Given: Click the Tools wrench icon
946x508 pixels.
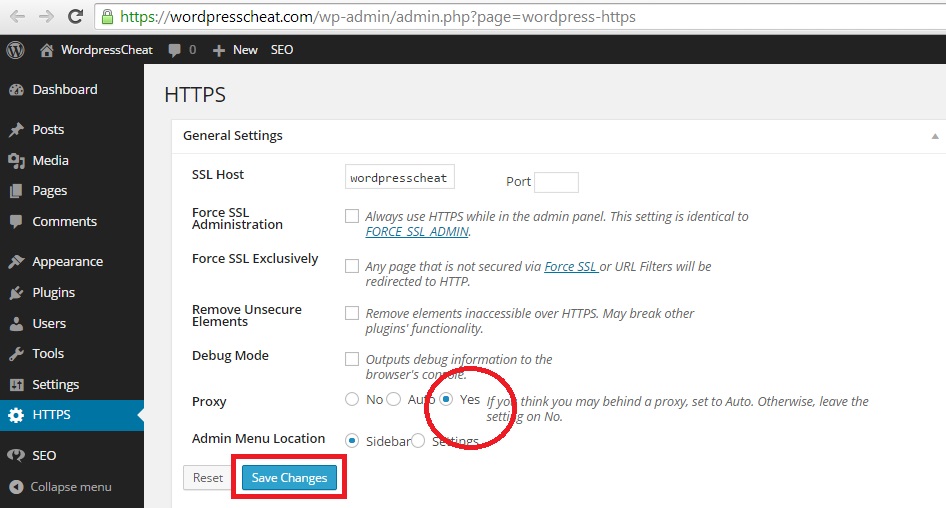Looking at the screenshot, I should point(16,354).
